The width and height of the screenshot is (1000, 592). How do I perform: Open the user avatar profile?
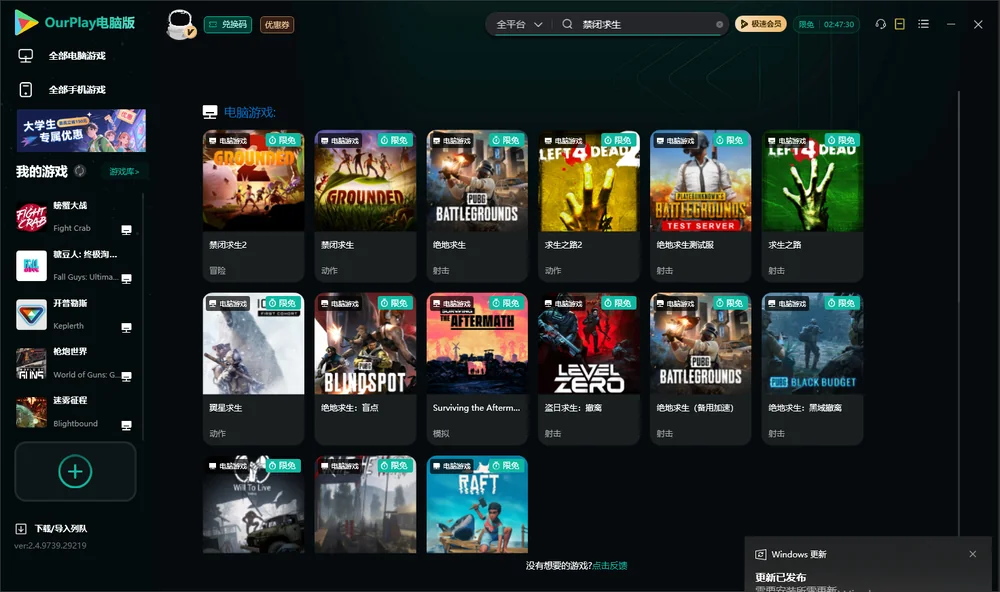(x=180, y=24)
